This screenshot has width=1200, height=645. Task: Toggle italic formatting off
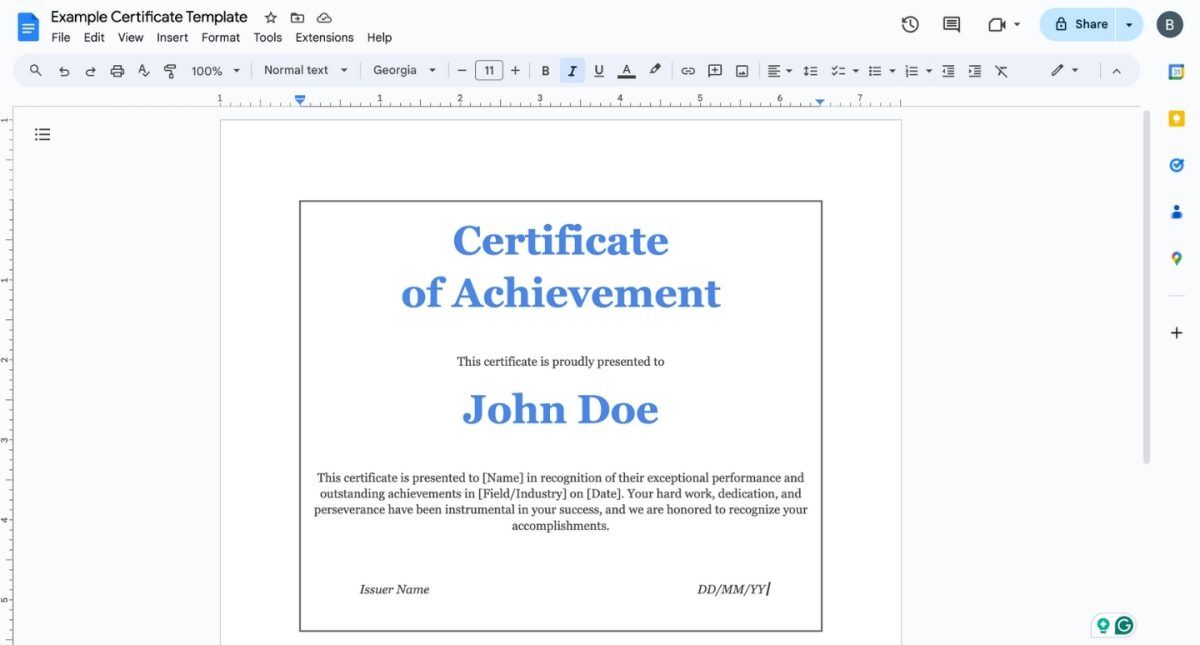(x=571, y=70)
